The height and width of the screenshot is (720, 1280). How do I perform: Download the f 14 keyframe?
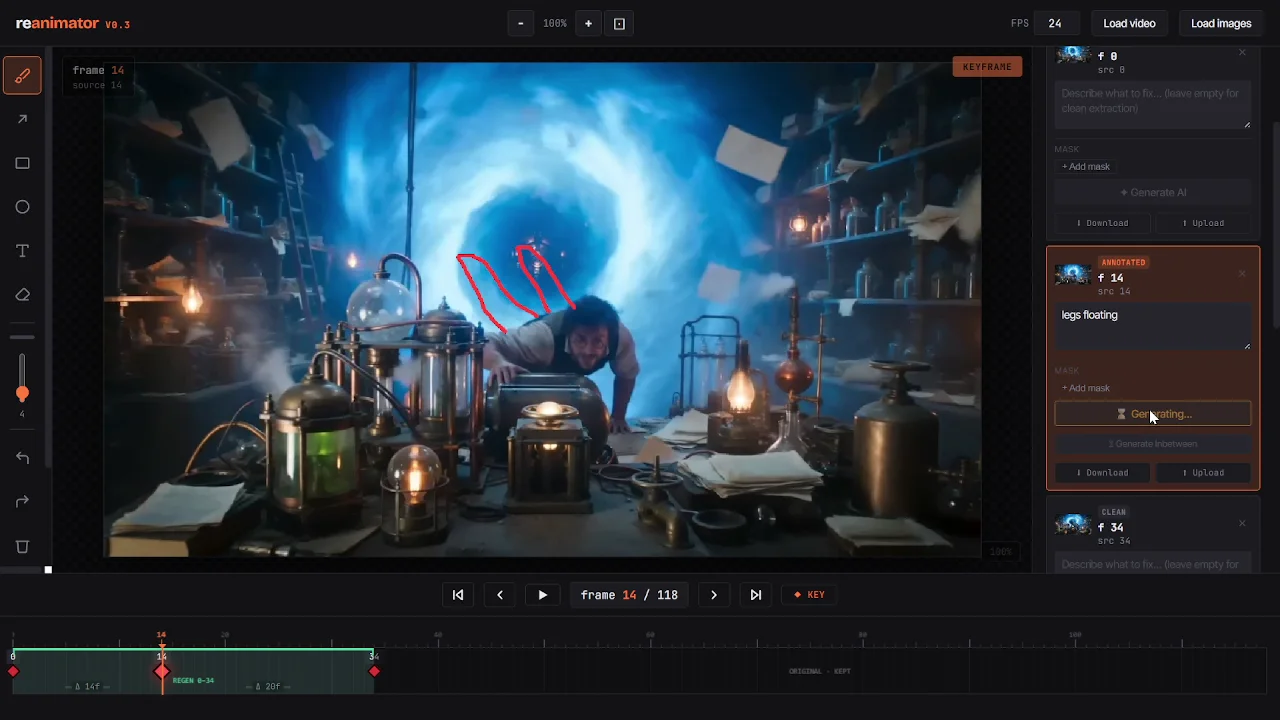pos(1102,473)
